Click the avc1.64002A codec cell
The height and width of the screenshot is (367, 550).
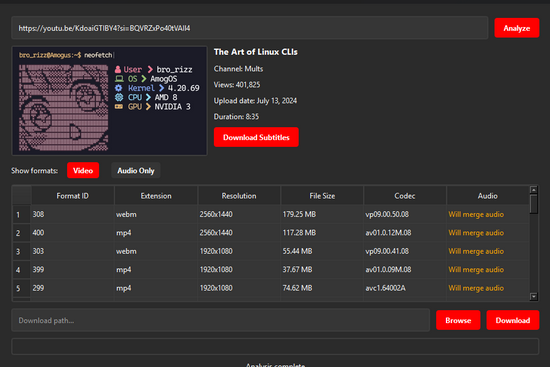[x=405, y=288]
